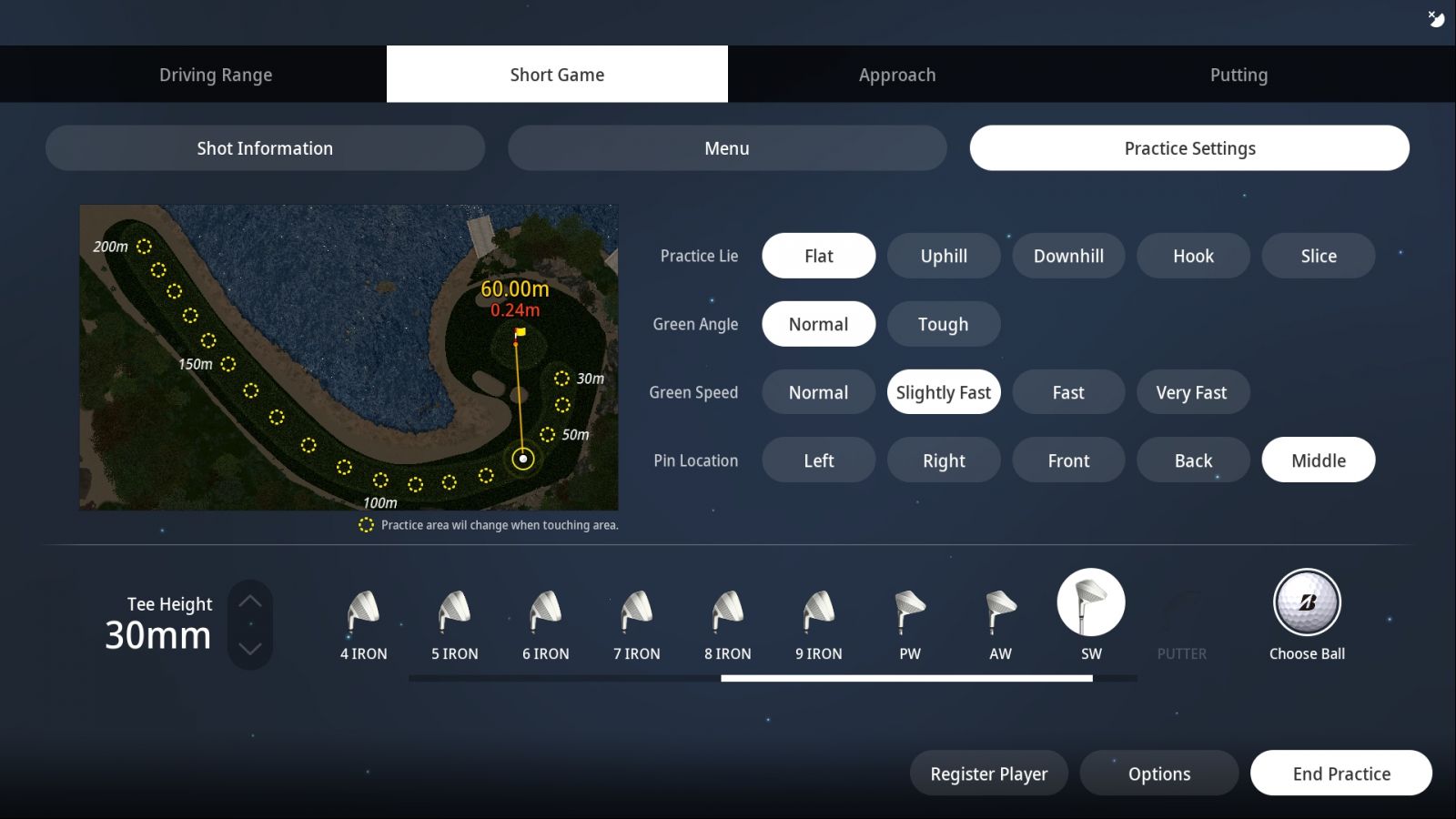This screenshot has height=819, width=1456.
Task: Switch to the AW wedge club
Action: pyautogui.click(x=1000, y=611)
